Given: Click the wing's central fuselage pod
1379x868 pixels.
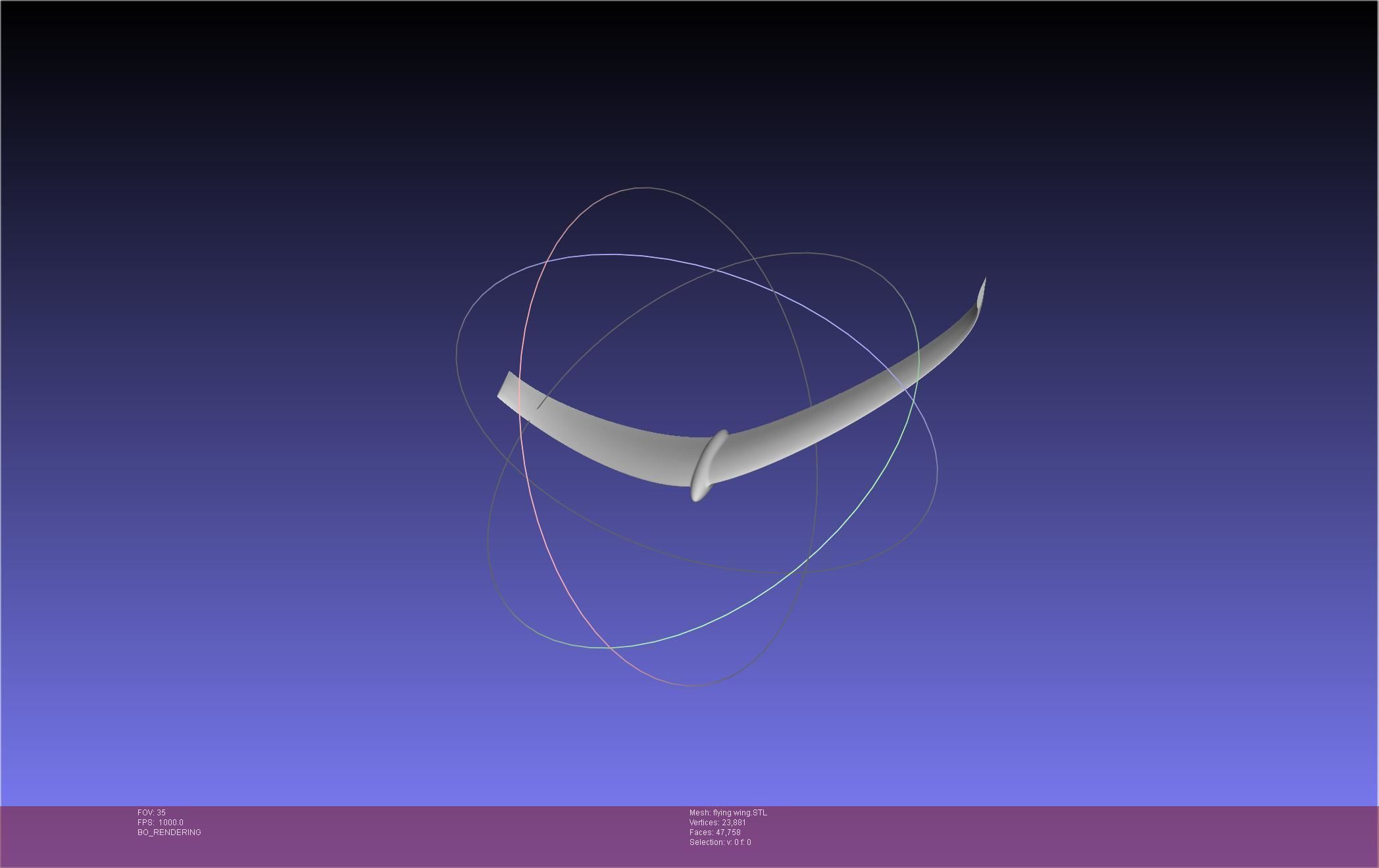Looking at the screenshot, I should pyautogui.click(x=709, y=466).
